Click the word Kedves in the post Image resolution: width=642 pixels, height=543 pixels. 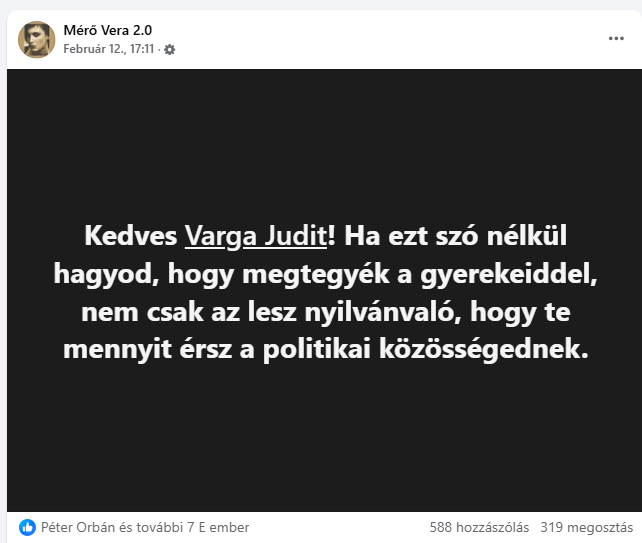click(131, 236)
